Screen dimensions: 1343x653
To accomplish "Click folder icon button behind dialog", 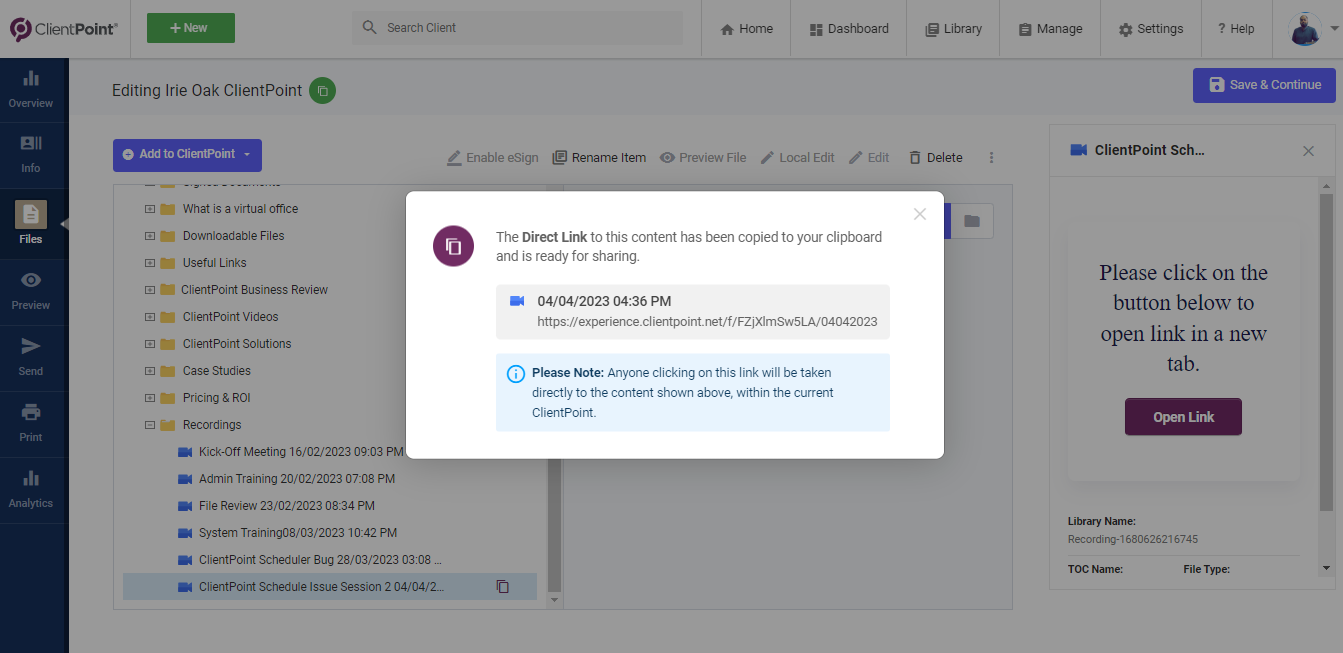I will click(x=971, y=221).
